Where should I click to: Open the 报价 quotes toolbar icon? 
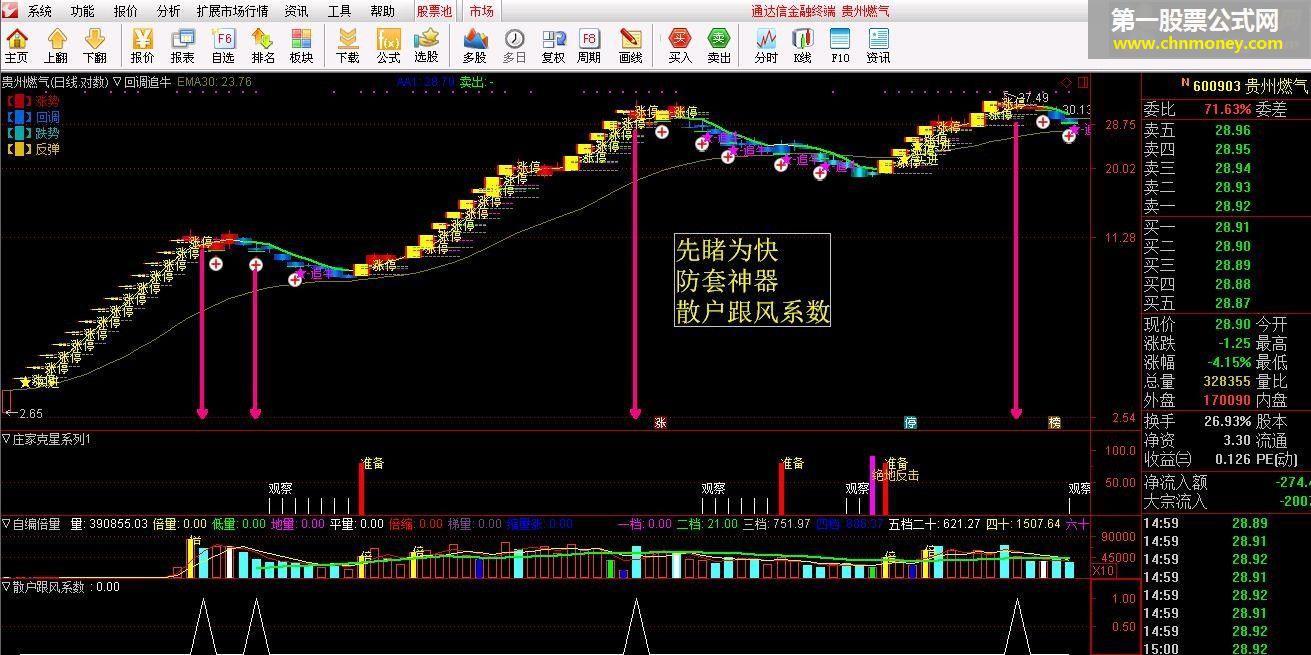tap(143, 46)
